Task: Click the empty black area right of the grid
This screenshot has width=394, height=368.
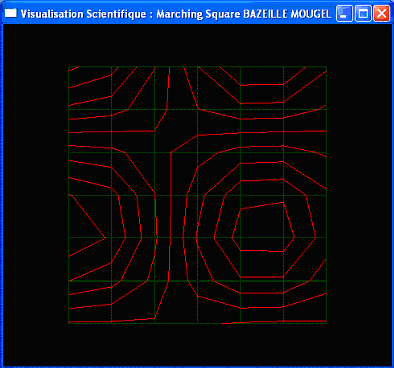Action: pos(359,195)
